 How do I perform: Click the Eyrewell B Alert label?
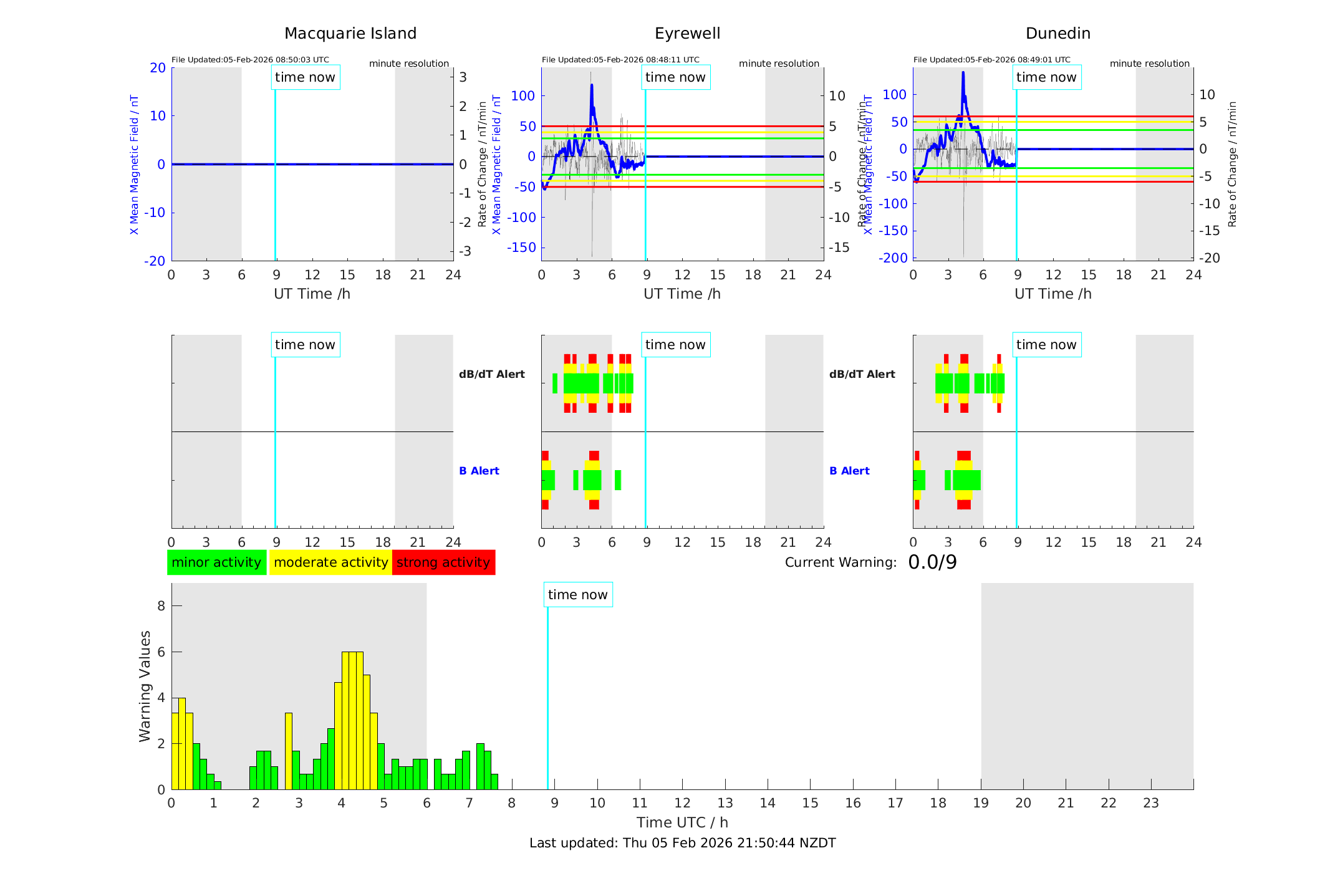479,471
